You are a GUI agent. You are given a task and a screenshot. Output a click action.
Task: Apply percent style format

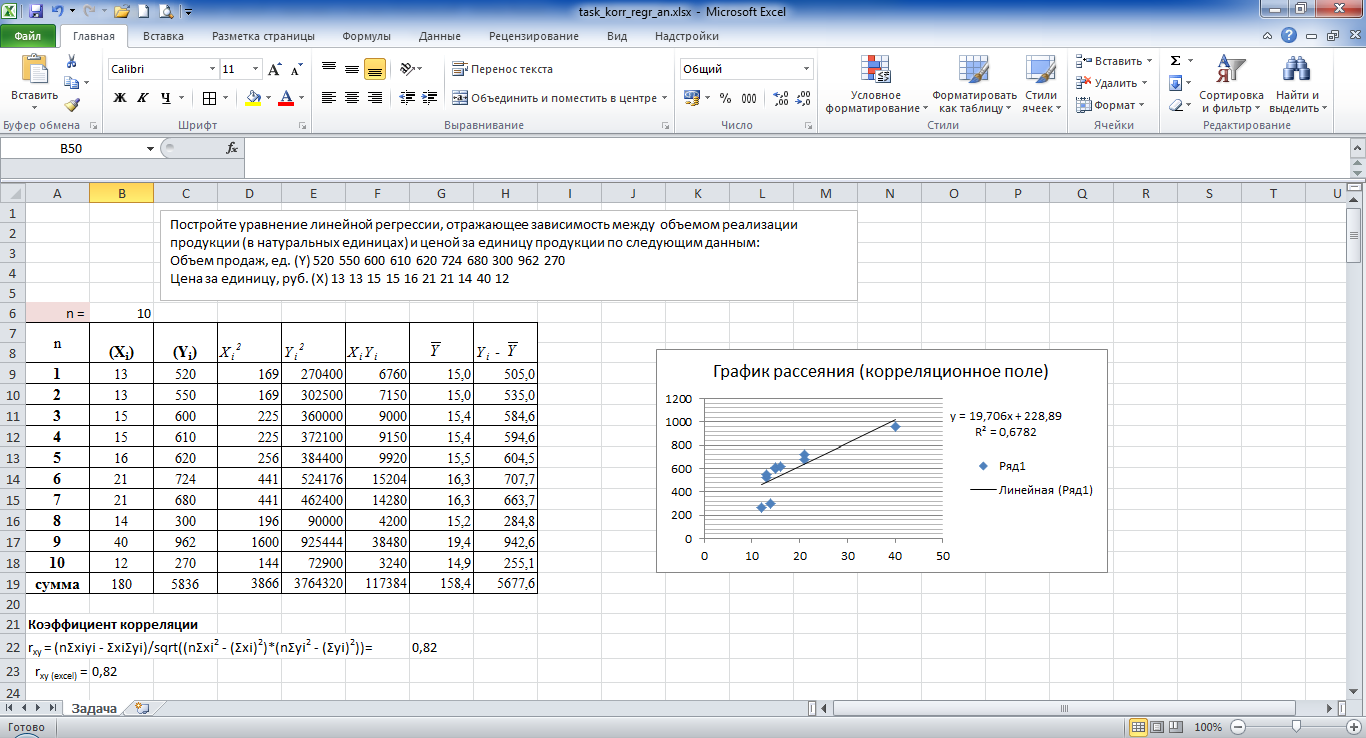point(726,98)
